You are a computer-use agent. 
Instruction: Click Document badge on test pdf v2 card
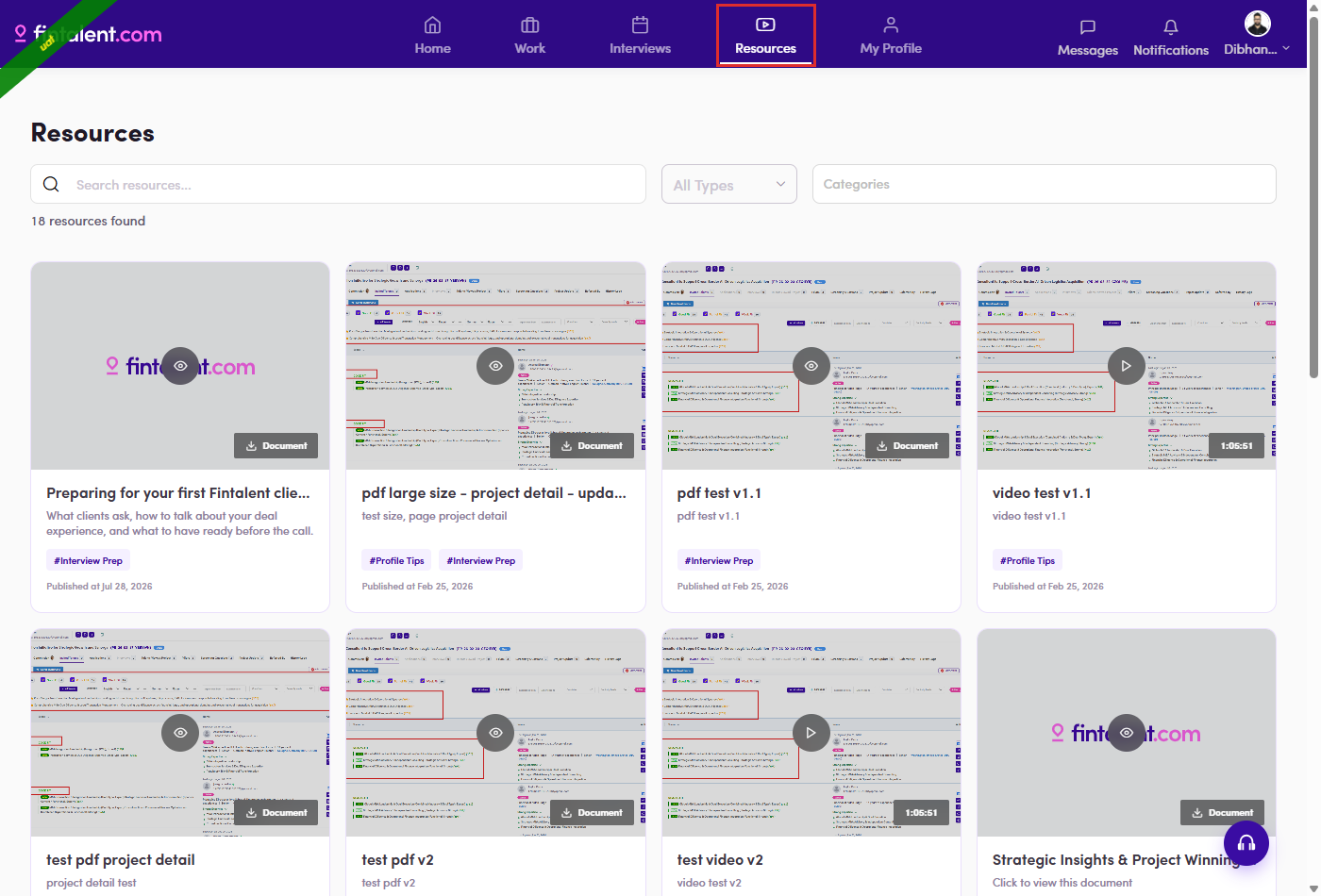point(591,813)
